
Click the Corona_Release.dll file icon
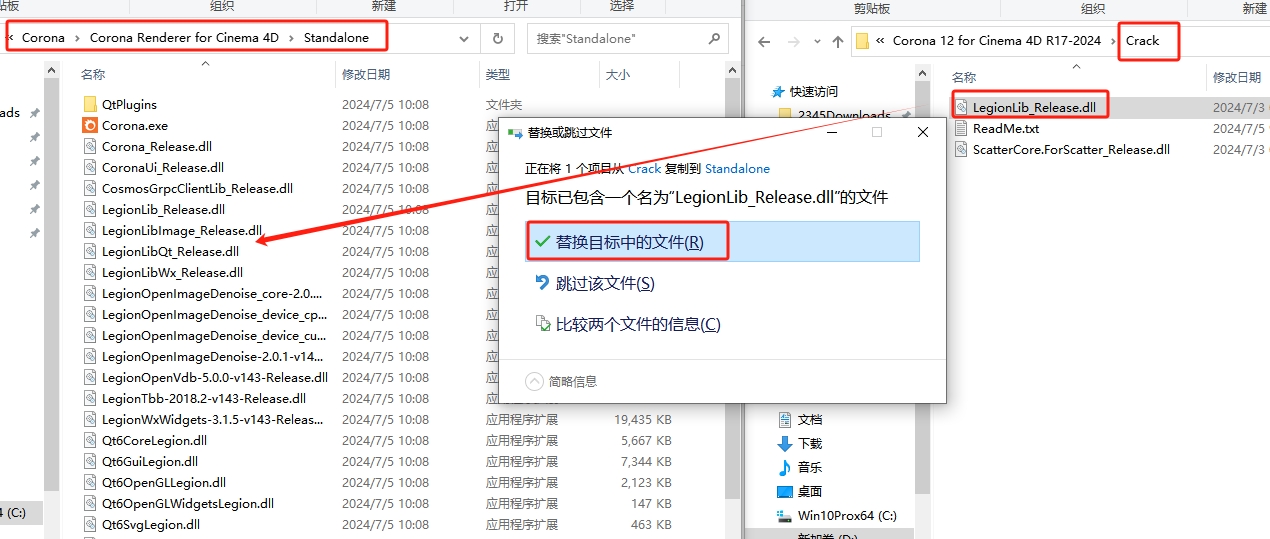tap(90, 146)
